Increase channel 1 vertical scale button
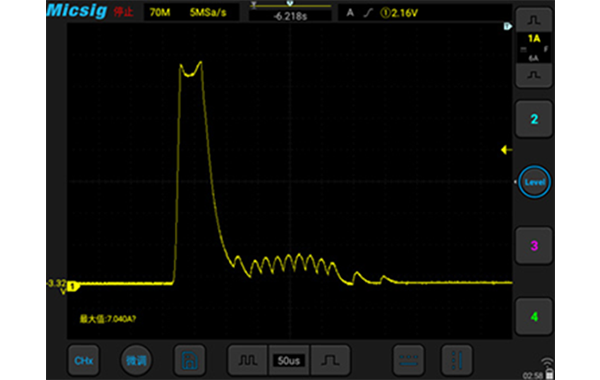Image resolution: width=600 pixels, height=380 pixels. click(534, 20)
